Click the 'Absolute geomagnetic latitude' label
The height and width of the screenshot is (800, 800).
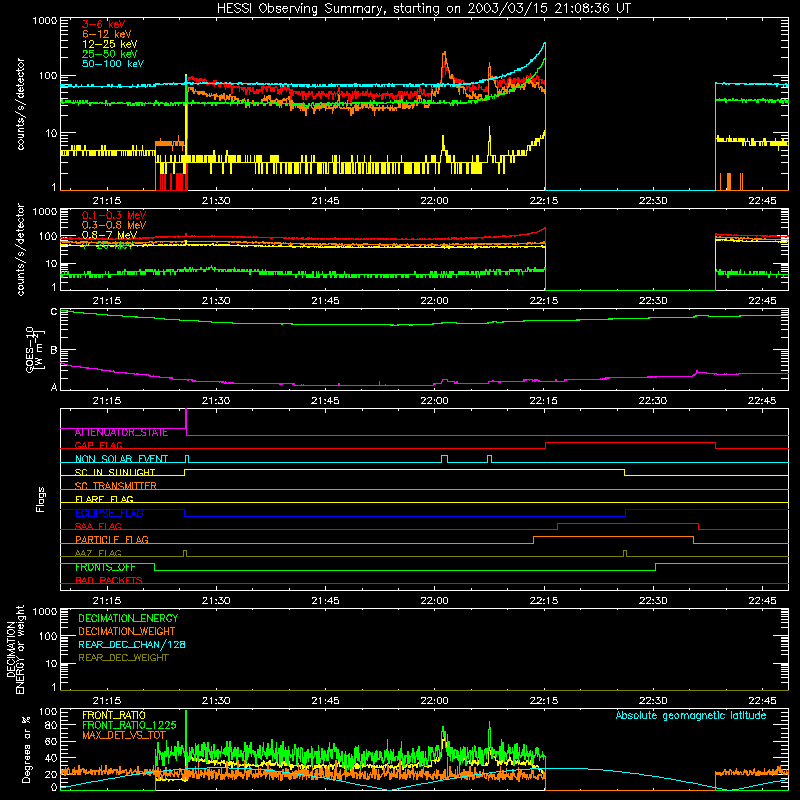(x=691, y=715)
